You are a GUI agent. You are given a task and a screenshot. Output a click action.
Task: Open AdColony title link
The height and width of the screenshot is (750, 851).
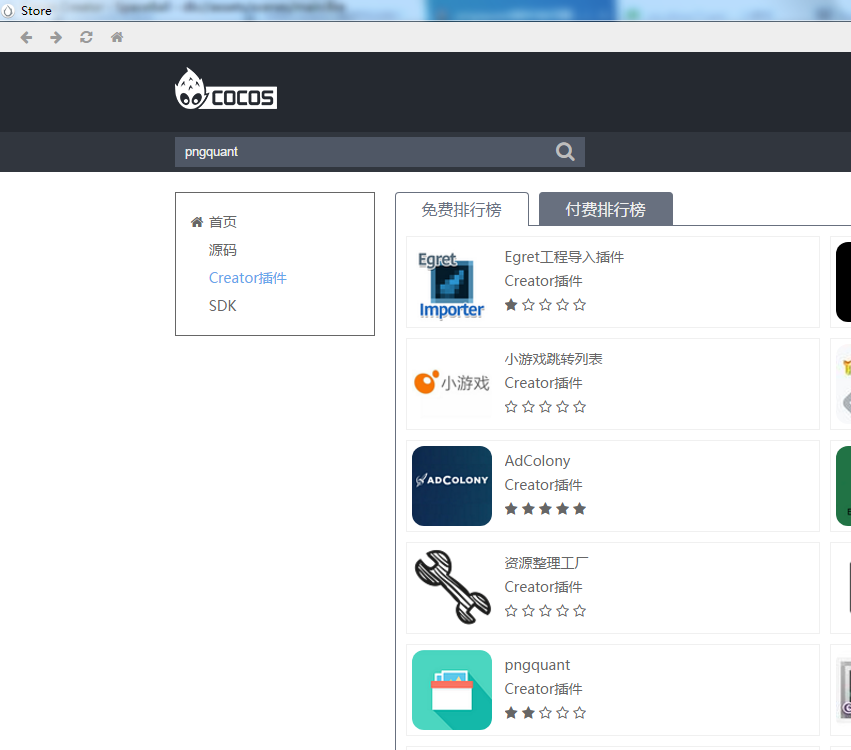tap(537, 461)
